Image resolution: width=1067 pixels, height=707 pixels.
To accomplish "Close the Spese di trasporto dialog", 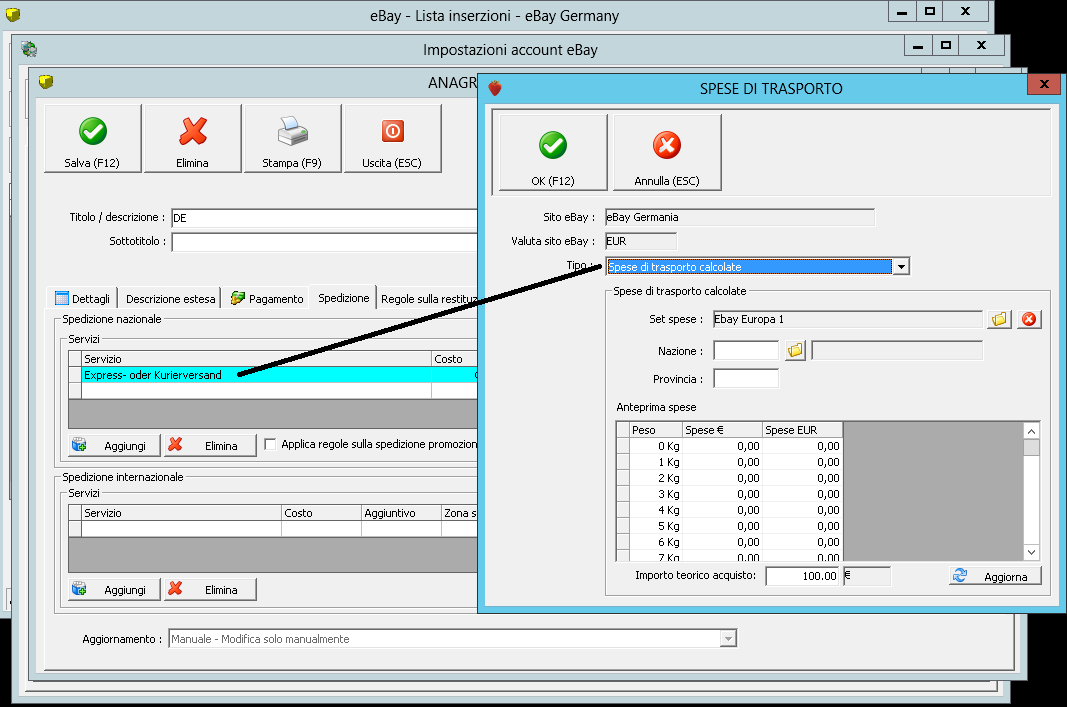I will [x=1044, y=84].
